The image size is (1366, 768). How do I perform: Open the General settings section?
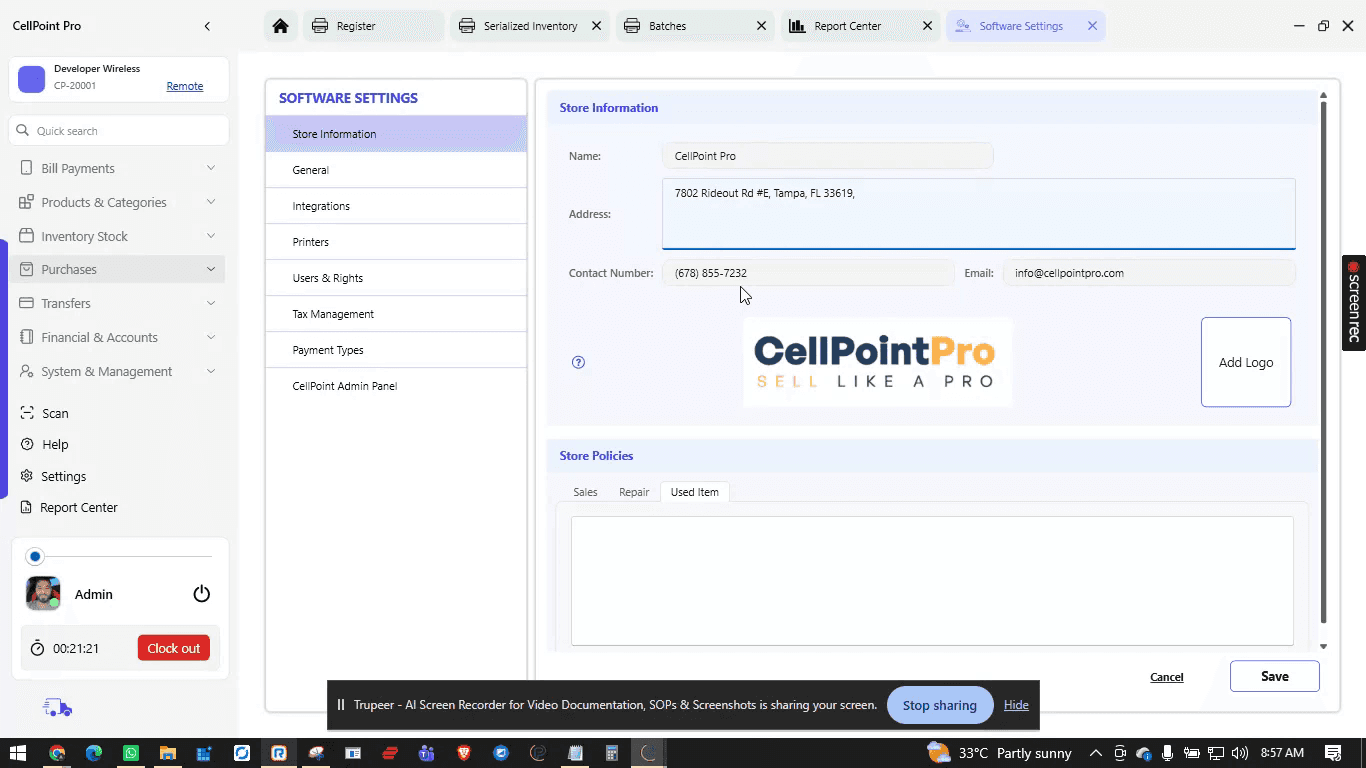coord(396,170)
